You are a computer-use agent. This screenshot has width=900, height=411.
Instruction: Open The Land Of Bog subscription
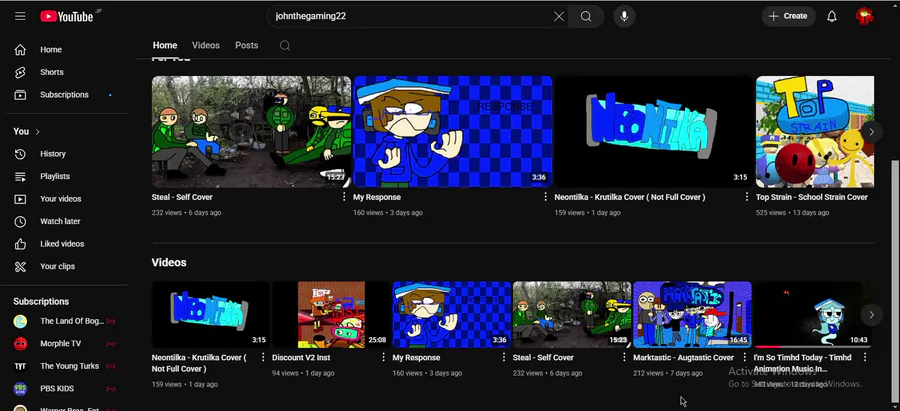(64, 321)
